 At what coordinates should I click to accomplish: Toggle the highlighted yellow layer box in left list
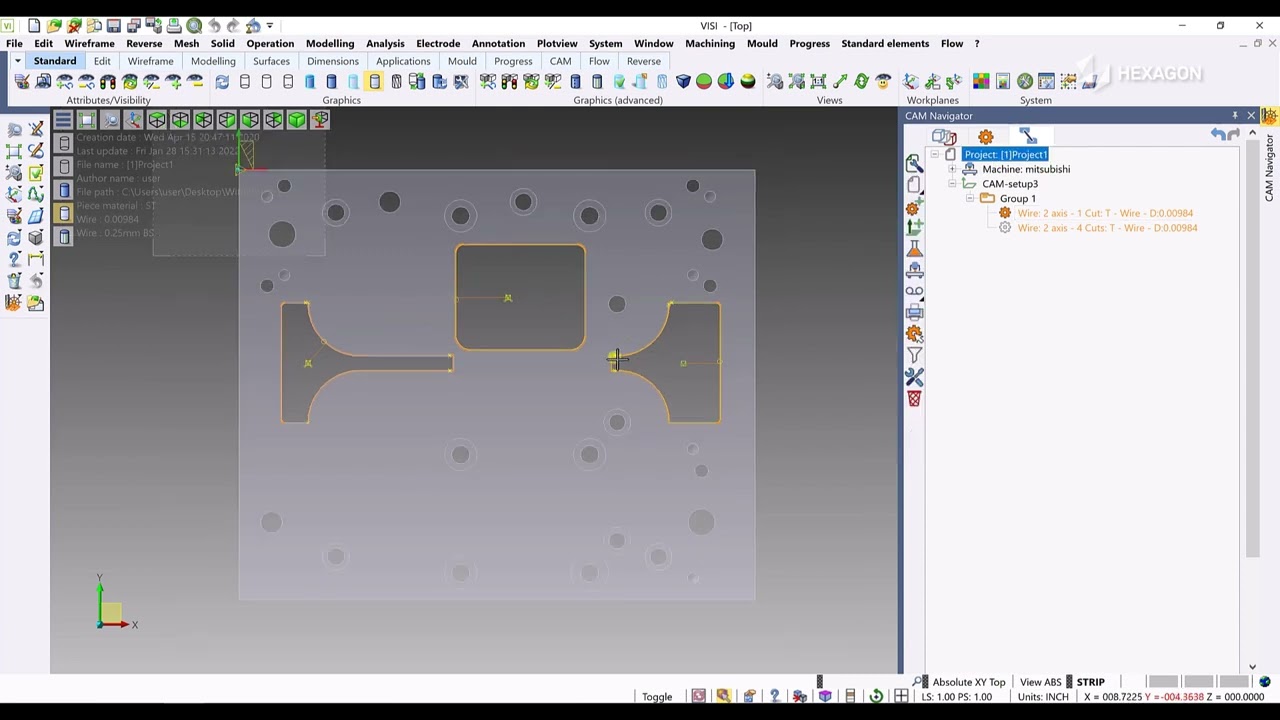(65, 213)
